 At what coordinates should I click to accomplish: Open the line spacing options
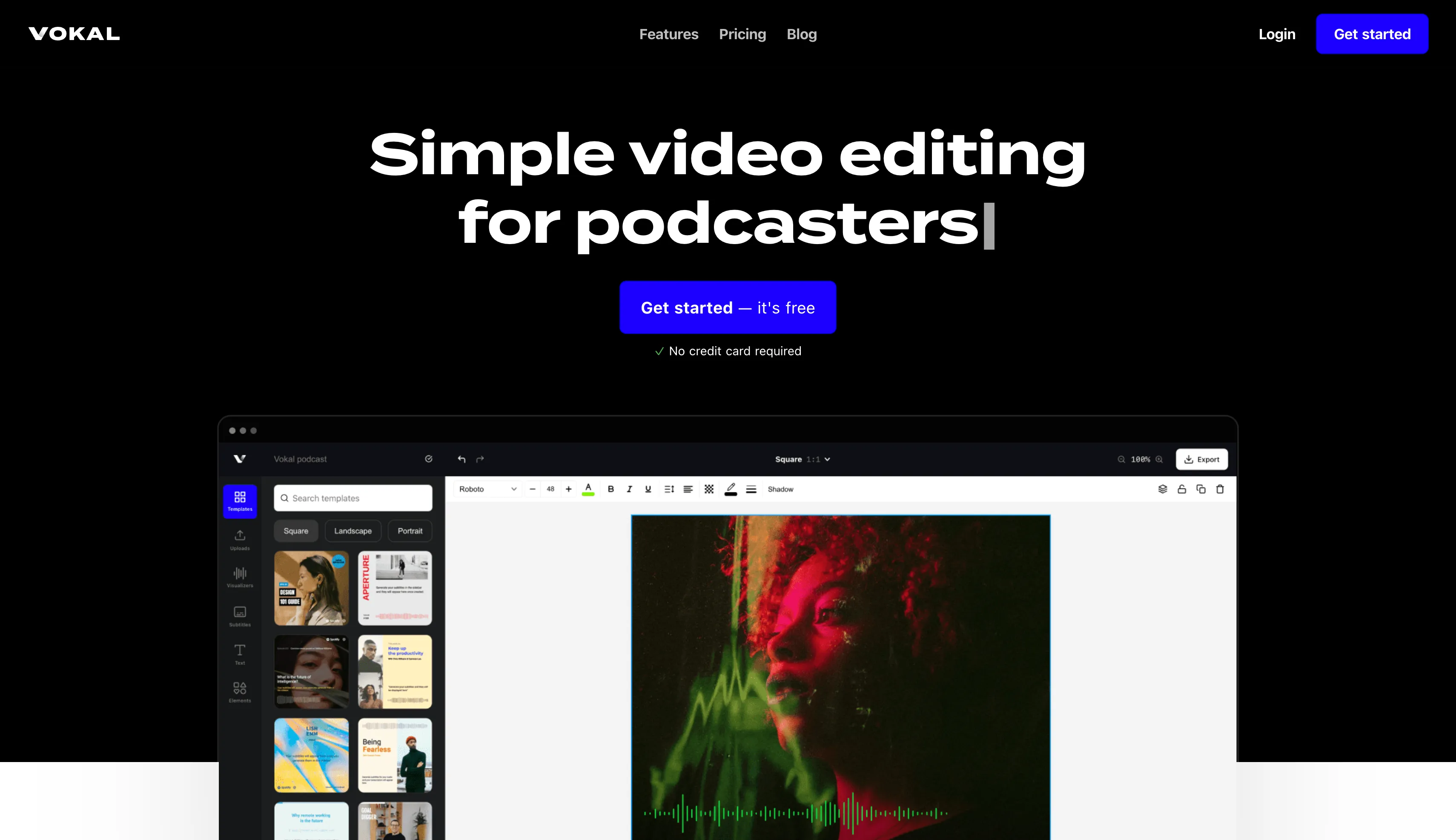[669, 489]
